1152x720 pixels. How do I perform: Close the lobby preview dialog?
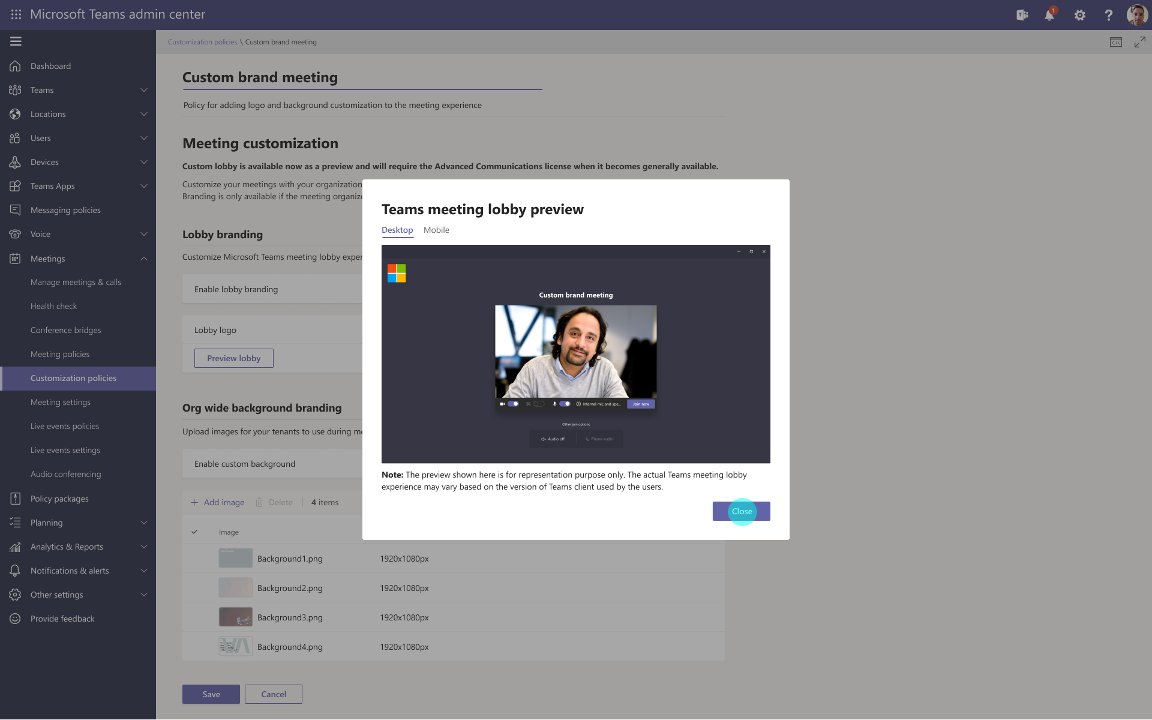coord(741,511)
